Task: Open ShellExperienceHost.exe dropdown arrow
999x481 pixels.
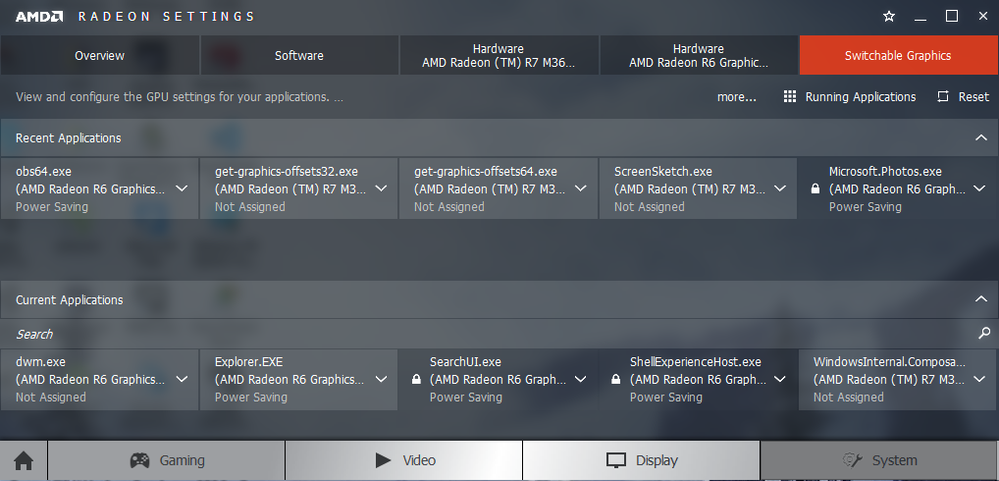Action: tap(780, 379)
